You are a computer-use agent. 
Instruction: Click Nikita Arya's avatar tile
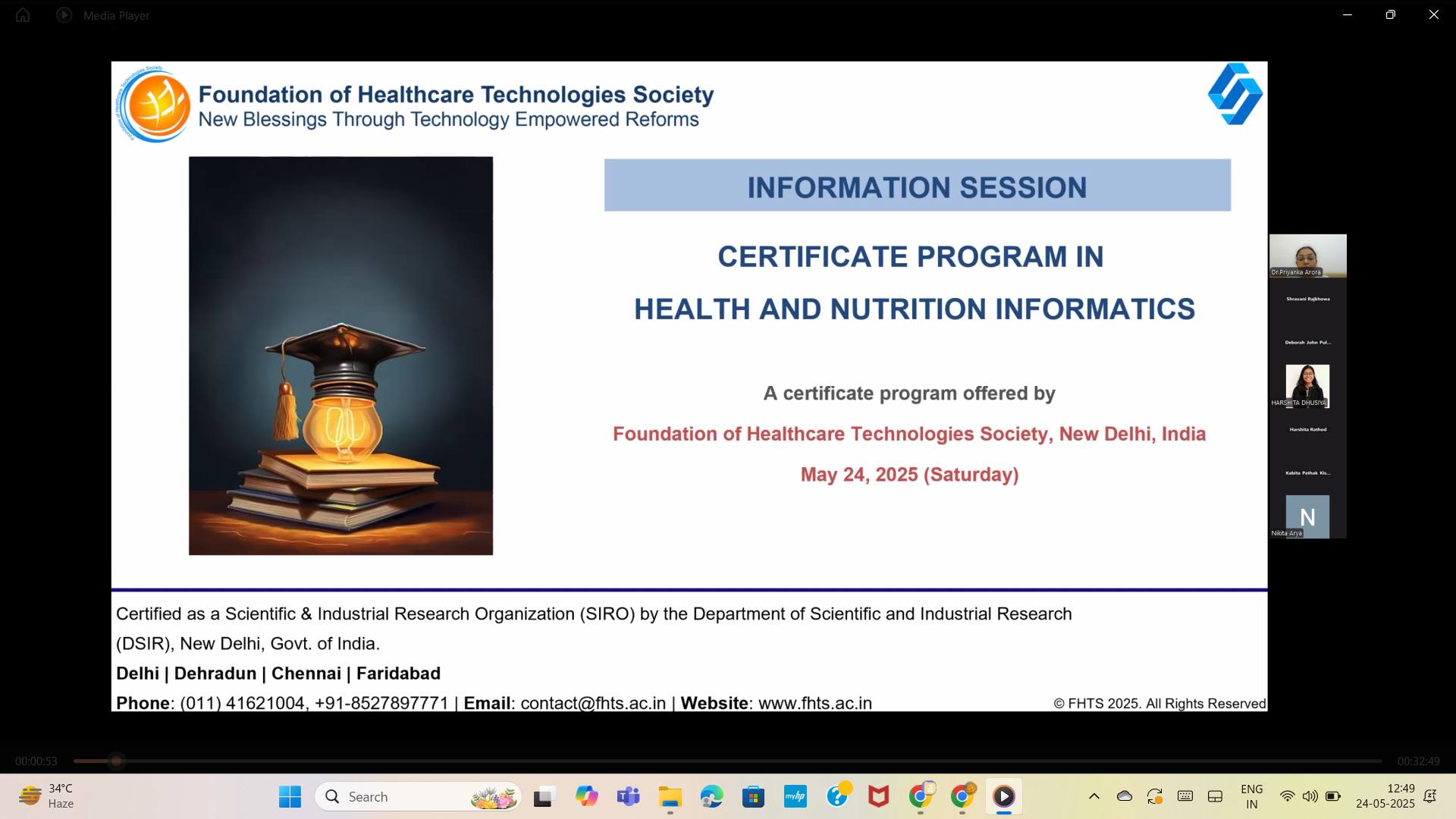pos(1307,516)
